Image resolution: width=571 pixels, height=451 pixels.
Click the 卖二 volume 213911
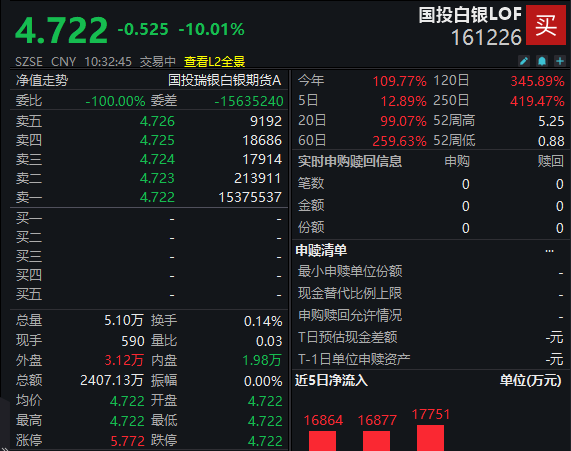pyautogui.click(x=258, y=178)
